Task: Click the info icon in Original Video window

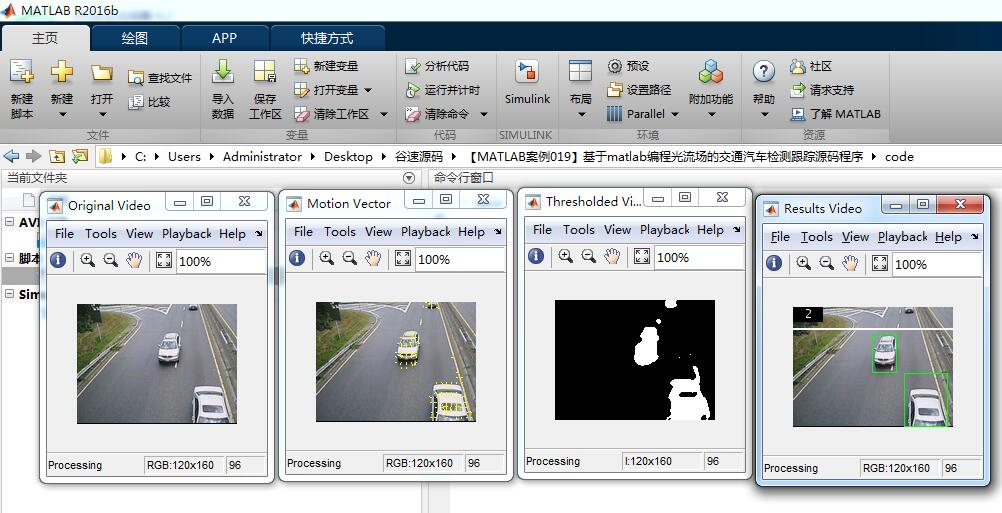Action: 58,261
